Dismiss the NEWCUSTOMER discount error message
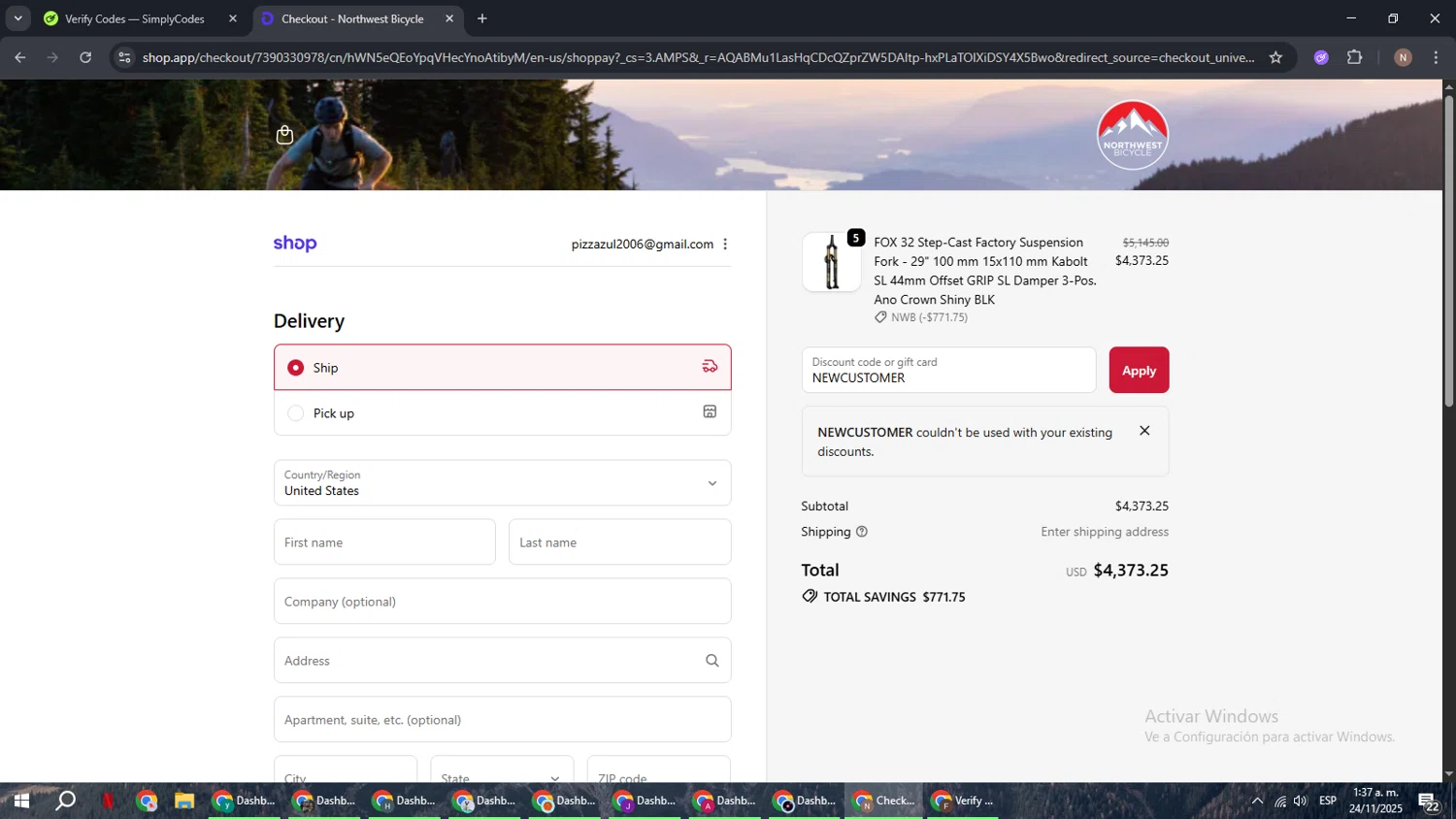Viewport: 1456px width, 819px height. click(1144, 431)
